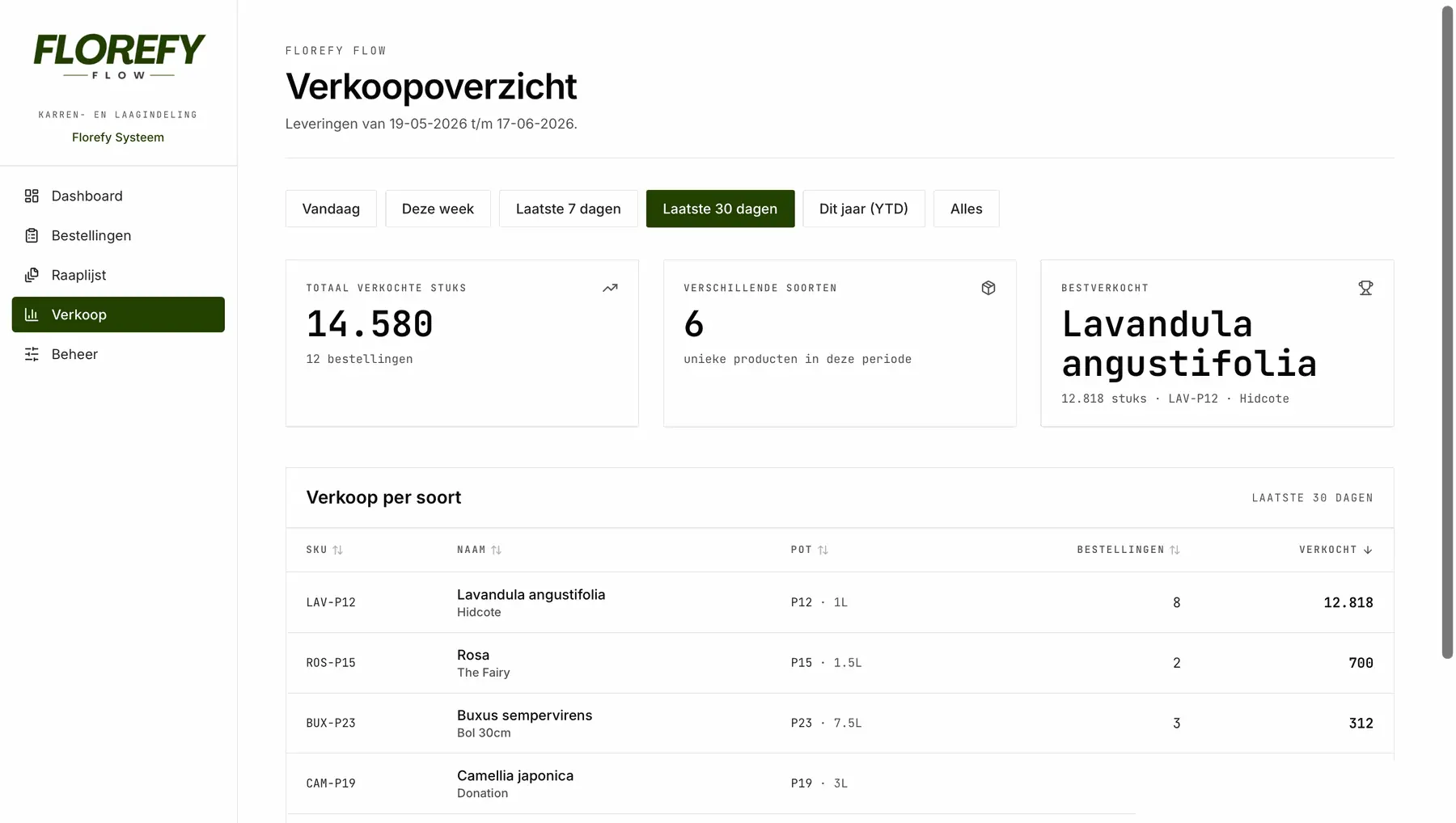Screen dimensions: 1456x823
Task: Click the trend arrow icon on total sold card
Action: (x=610, y=288)
